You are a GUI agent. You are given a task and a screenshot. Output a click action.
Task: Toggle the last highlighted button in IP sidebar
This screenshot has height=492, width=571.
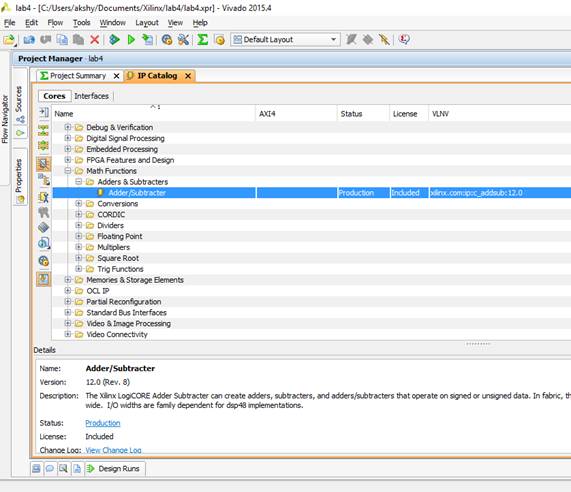[43, 279]
